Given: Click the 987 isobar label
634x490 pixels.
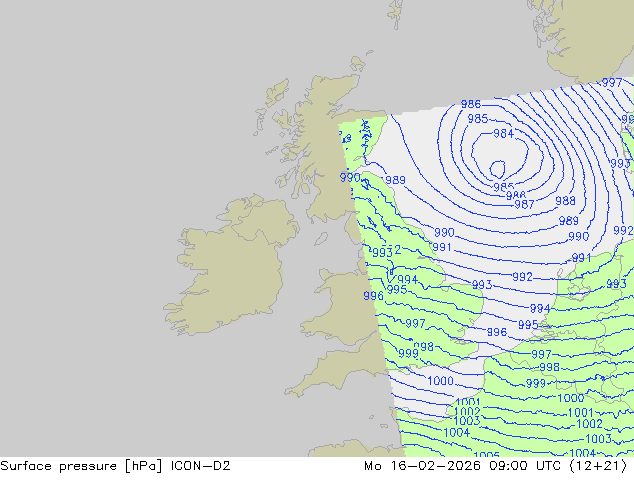Looking at the screenshot, I should point(524,205).
